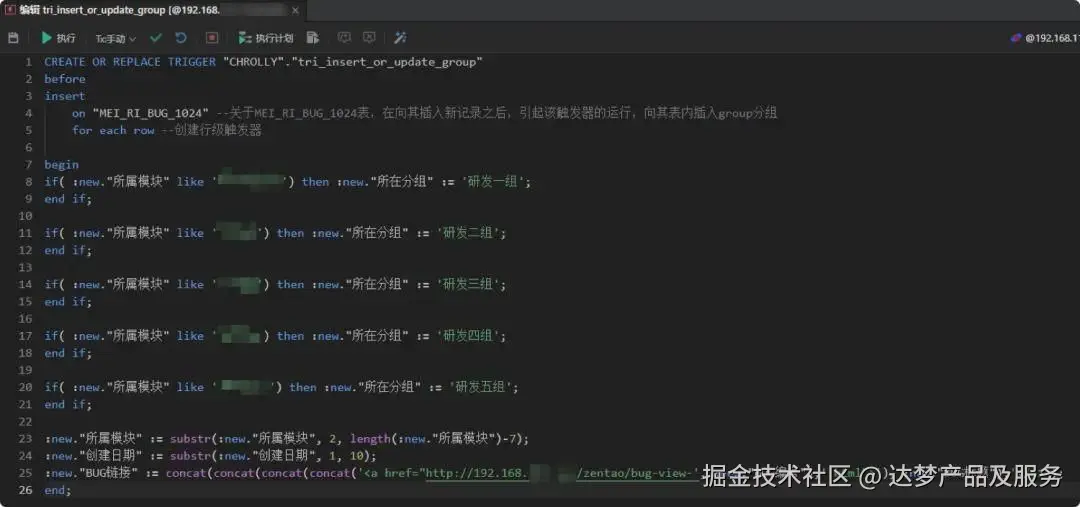Click the 'before' keyword on line 2
Image resolution: width=1080 pixels, height=507 pixels.
click(x=65, y=79)
